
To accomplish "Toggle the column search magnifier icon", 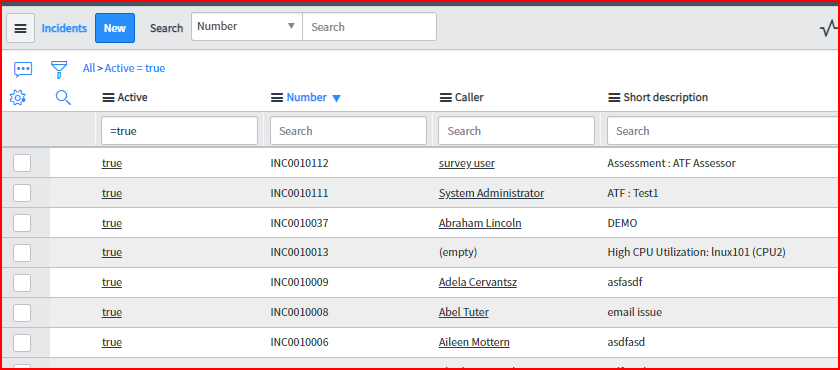I will tap(63, 97).
